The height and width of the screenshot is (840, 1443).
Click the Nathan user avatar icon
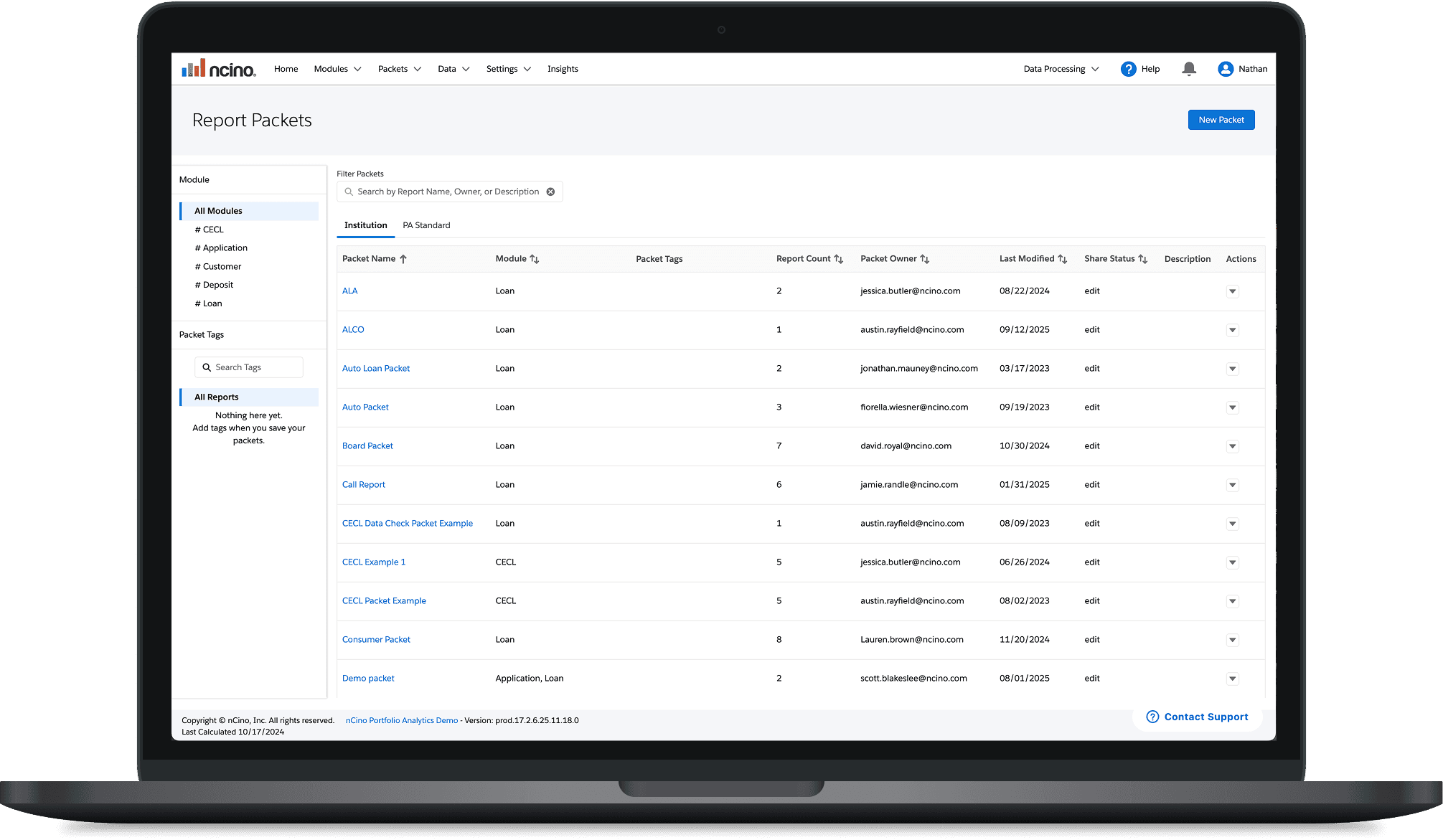(1225, 69)
